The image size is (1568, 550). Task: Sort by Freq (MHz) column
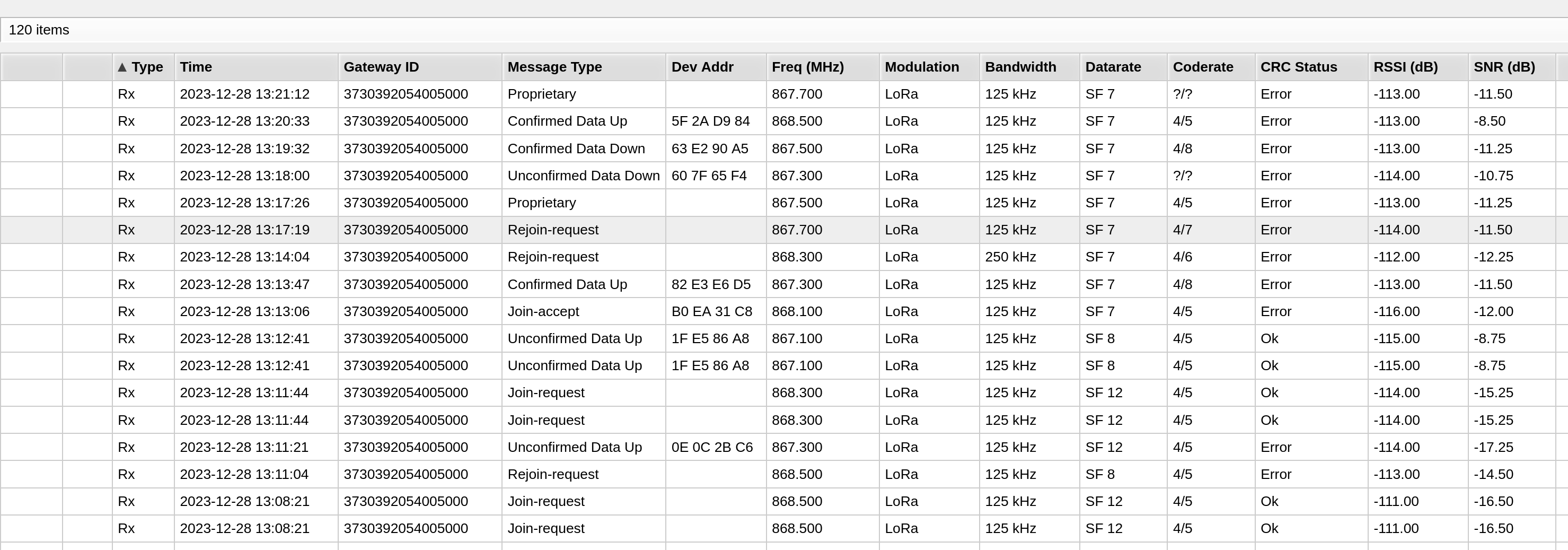coord(823,67)
